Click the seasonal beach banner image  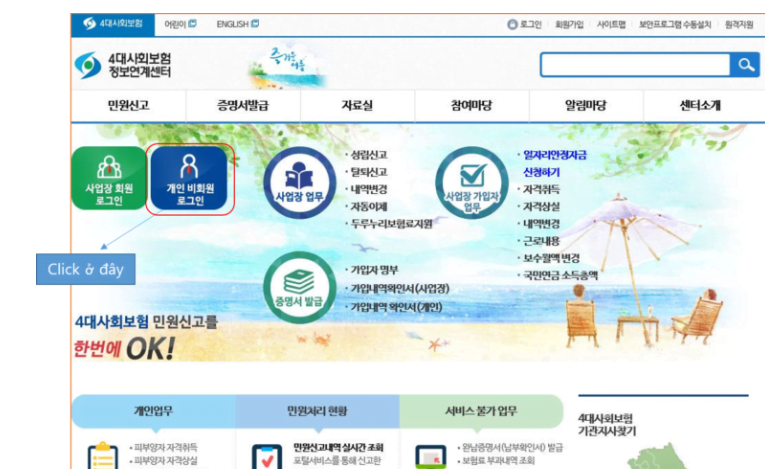(287, 67)
